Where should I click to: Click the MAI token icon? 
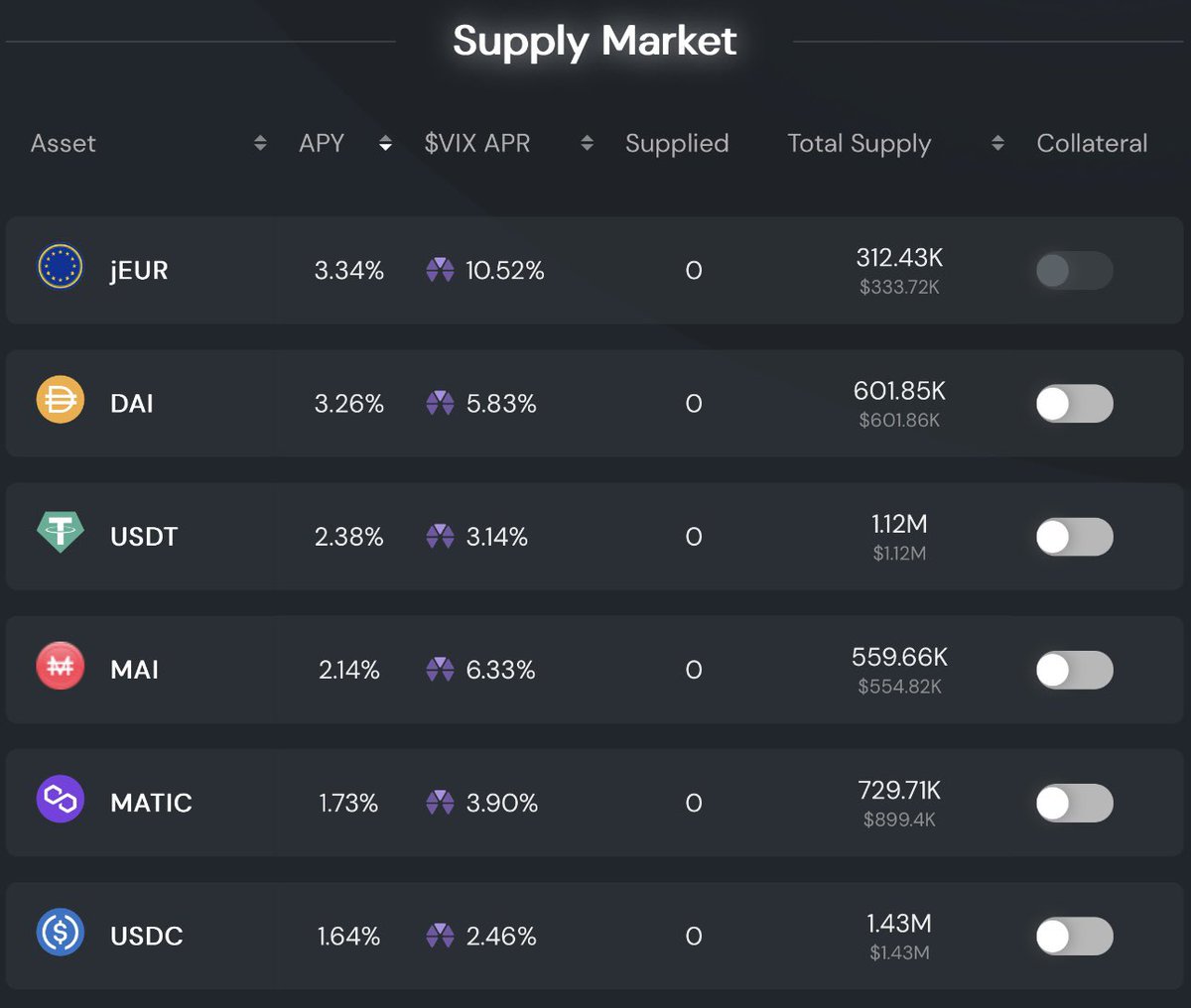61,667
